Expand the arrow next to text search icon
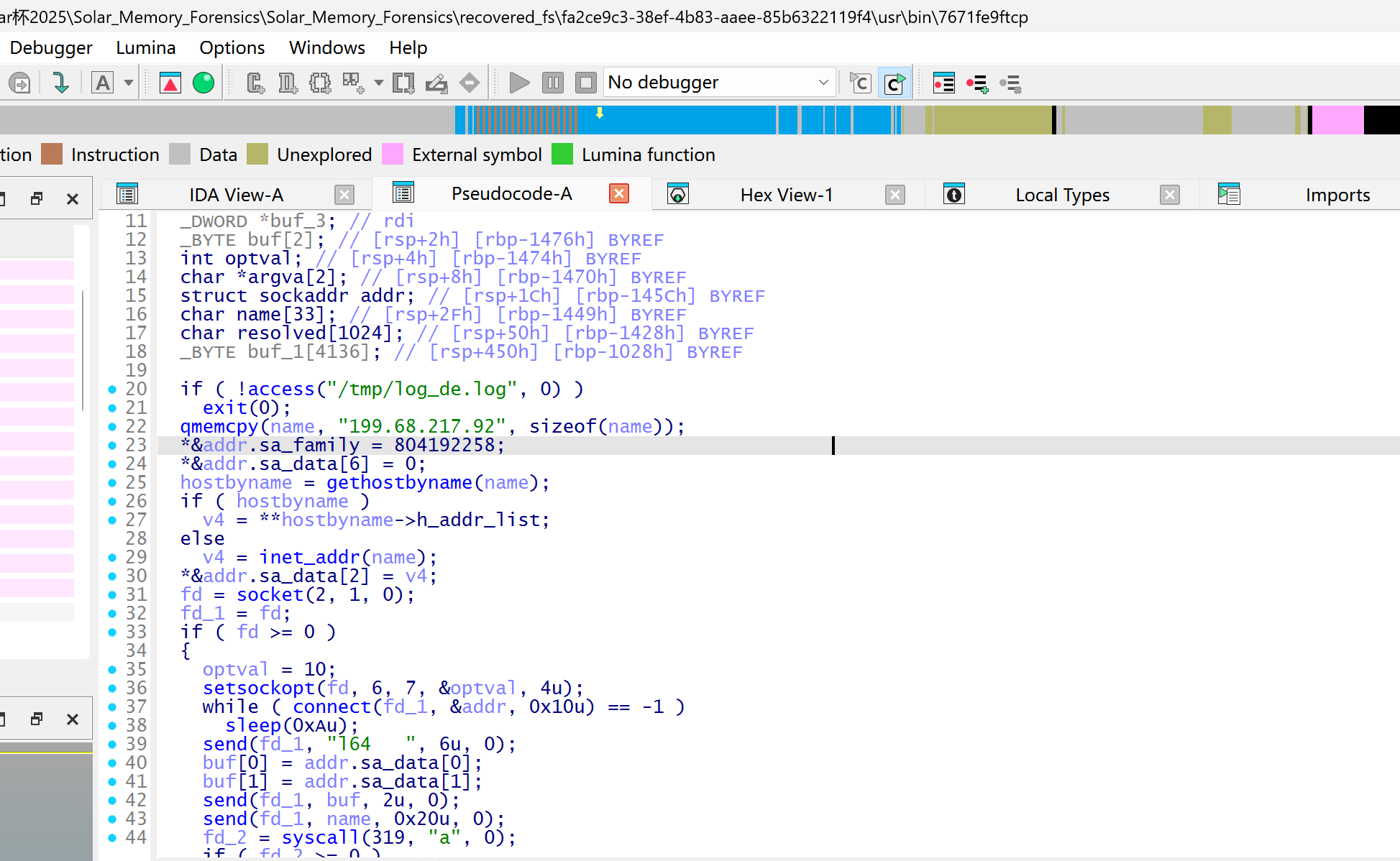 pos(129,83)
